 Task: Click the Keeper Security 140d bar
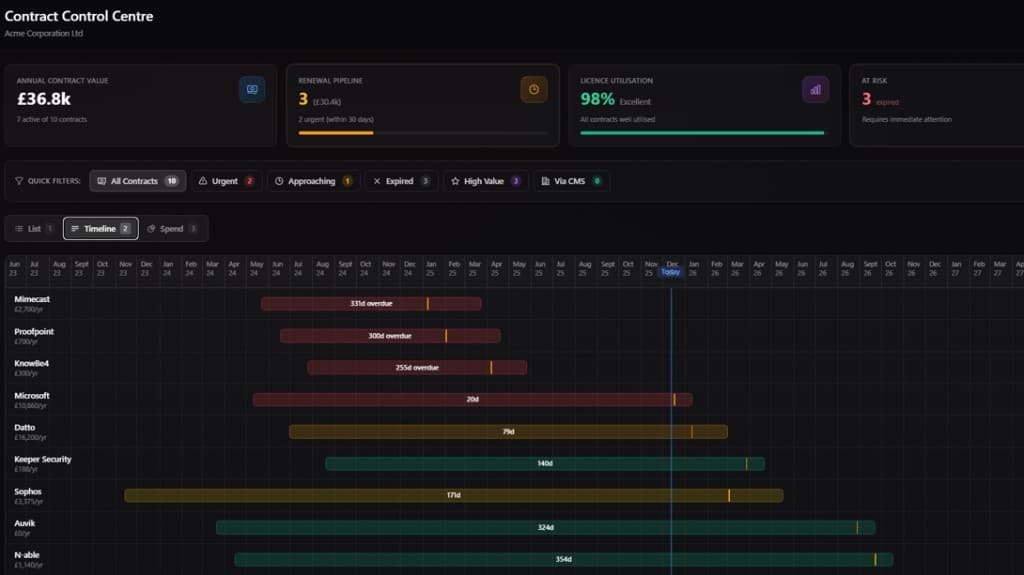coord(545,464)
